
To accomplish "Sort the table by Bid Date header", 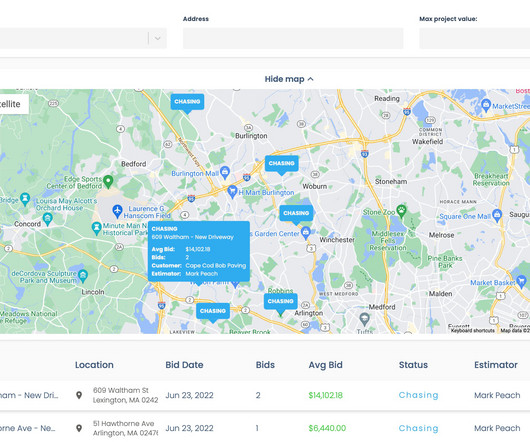I will [x=184, y=365].
